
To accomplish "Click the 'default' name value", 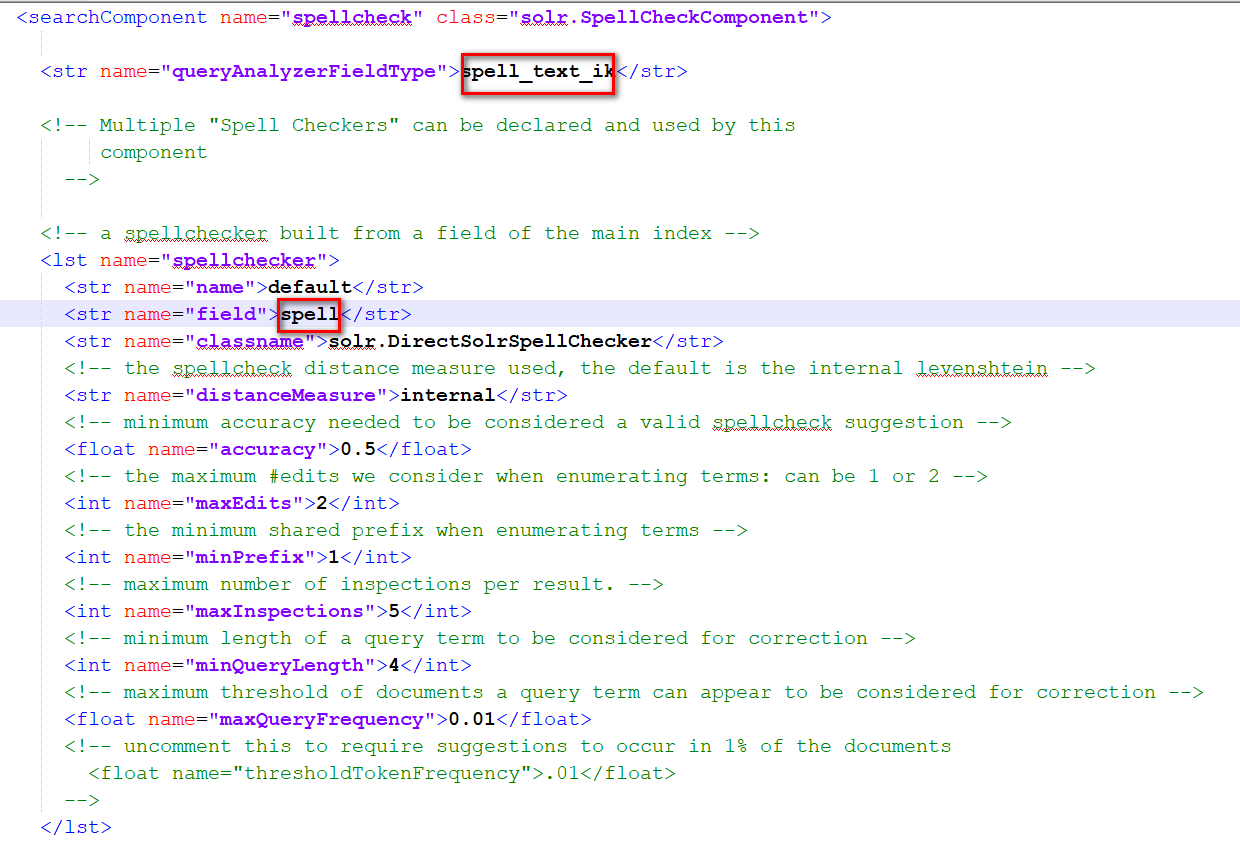I will (x=303, y=288).
